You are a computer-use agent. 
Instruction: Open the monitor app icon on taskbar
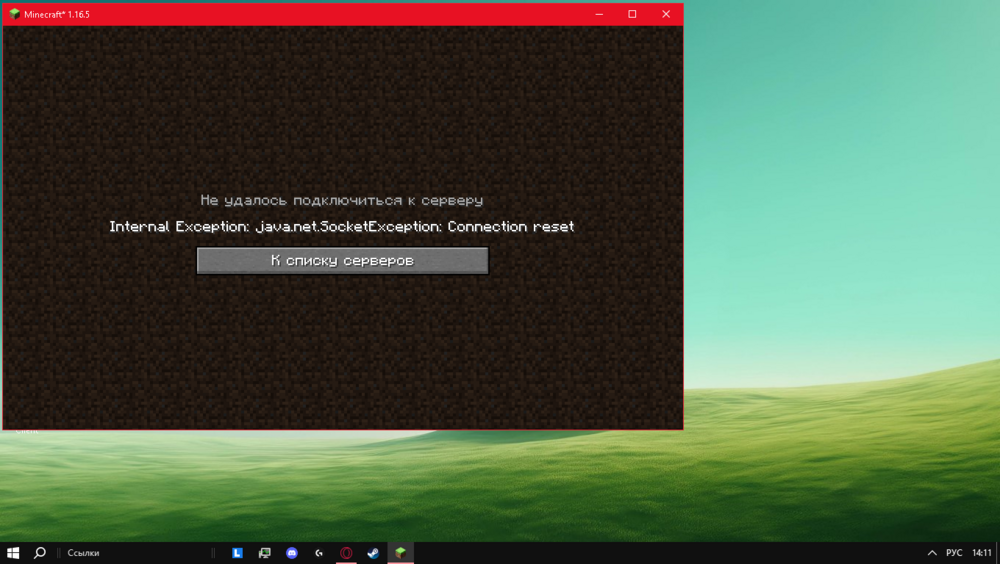point(265,552)
